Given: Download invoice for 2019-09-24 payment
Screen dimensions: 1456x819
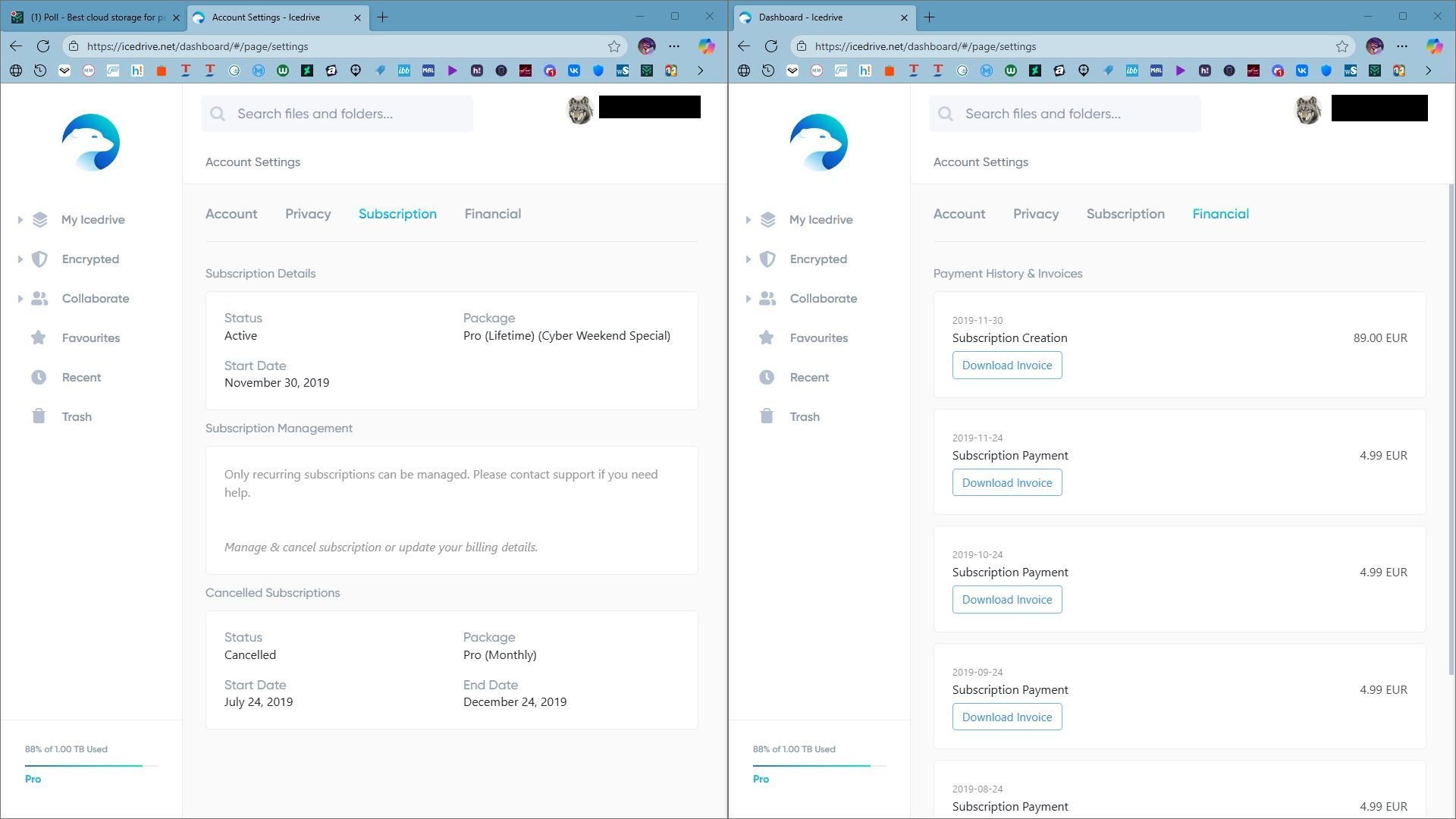Looking at the screenshot, I should 1007,717.
